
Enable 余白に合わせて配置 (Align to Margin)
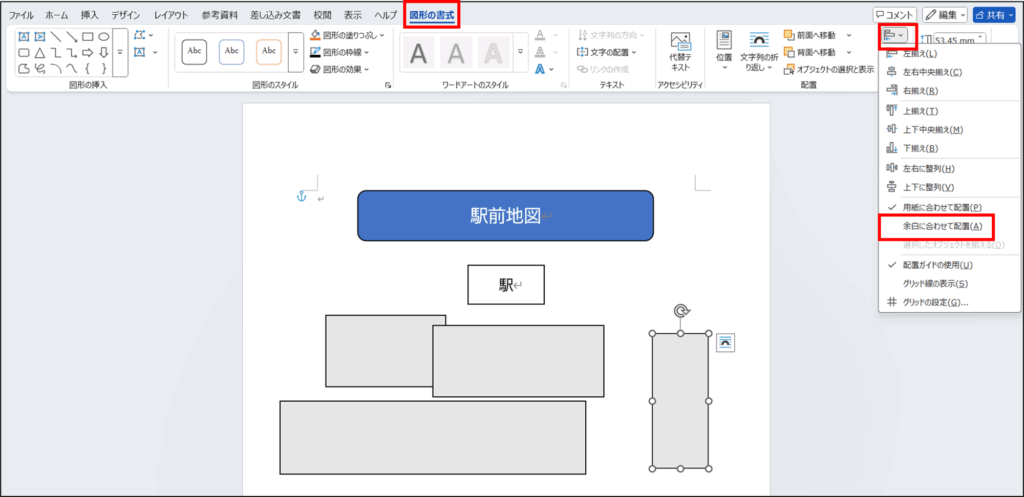tap(941, 226)
